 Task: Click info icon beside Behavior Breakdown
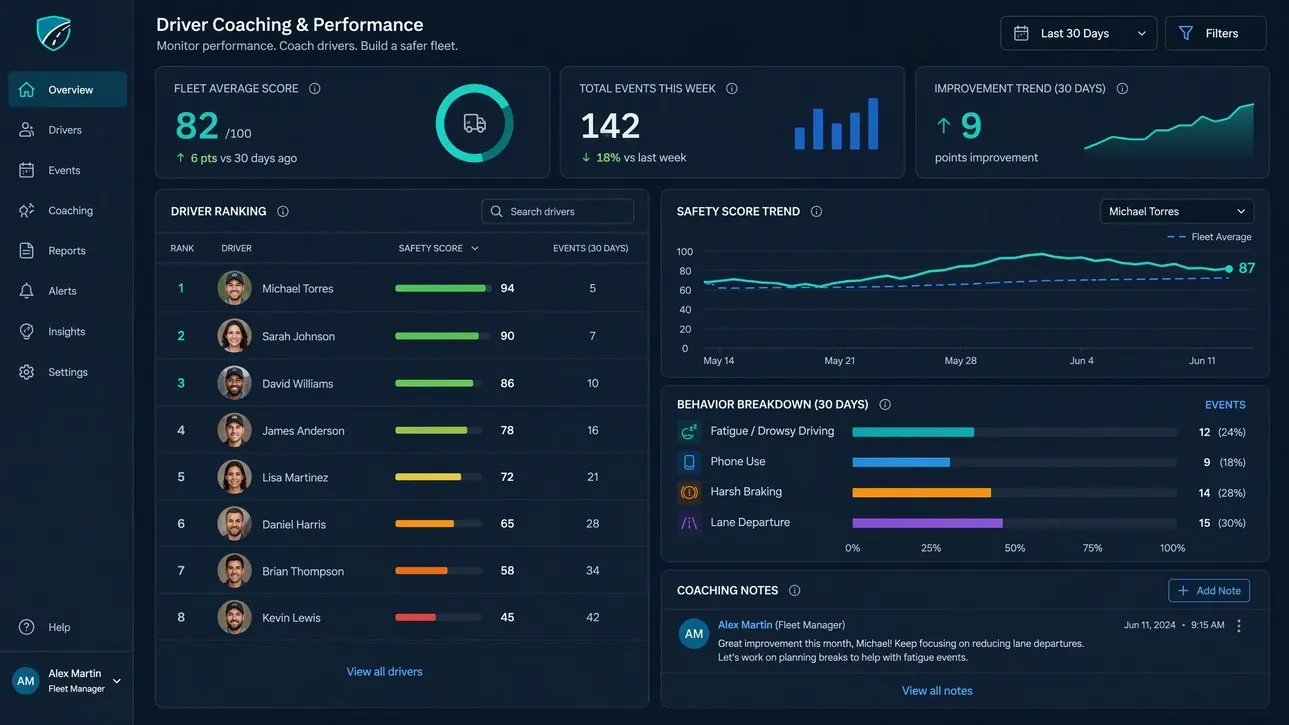point(885,404)
